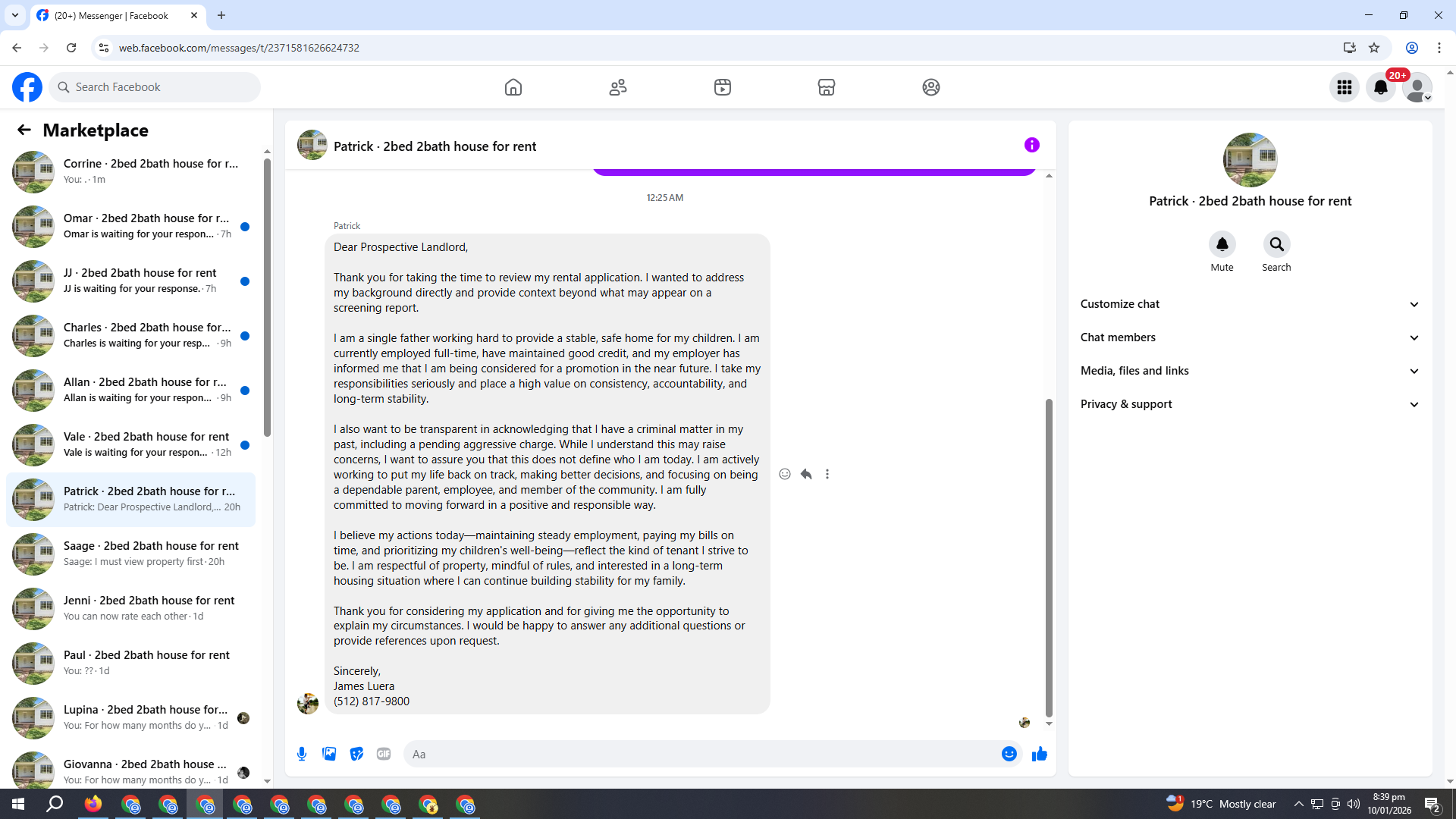Open more options for Patrick's message
This screenshot has width=1456, height=819.
coord(827,474)
